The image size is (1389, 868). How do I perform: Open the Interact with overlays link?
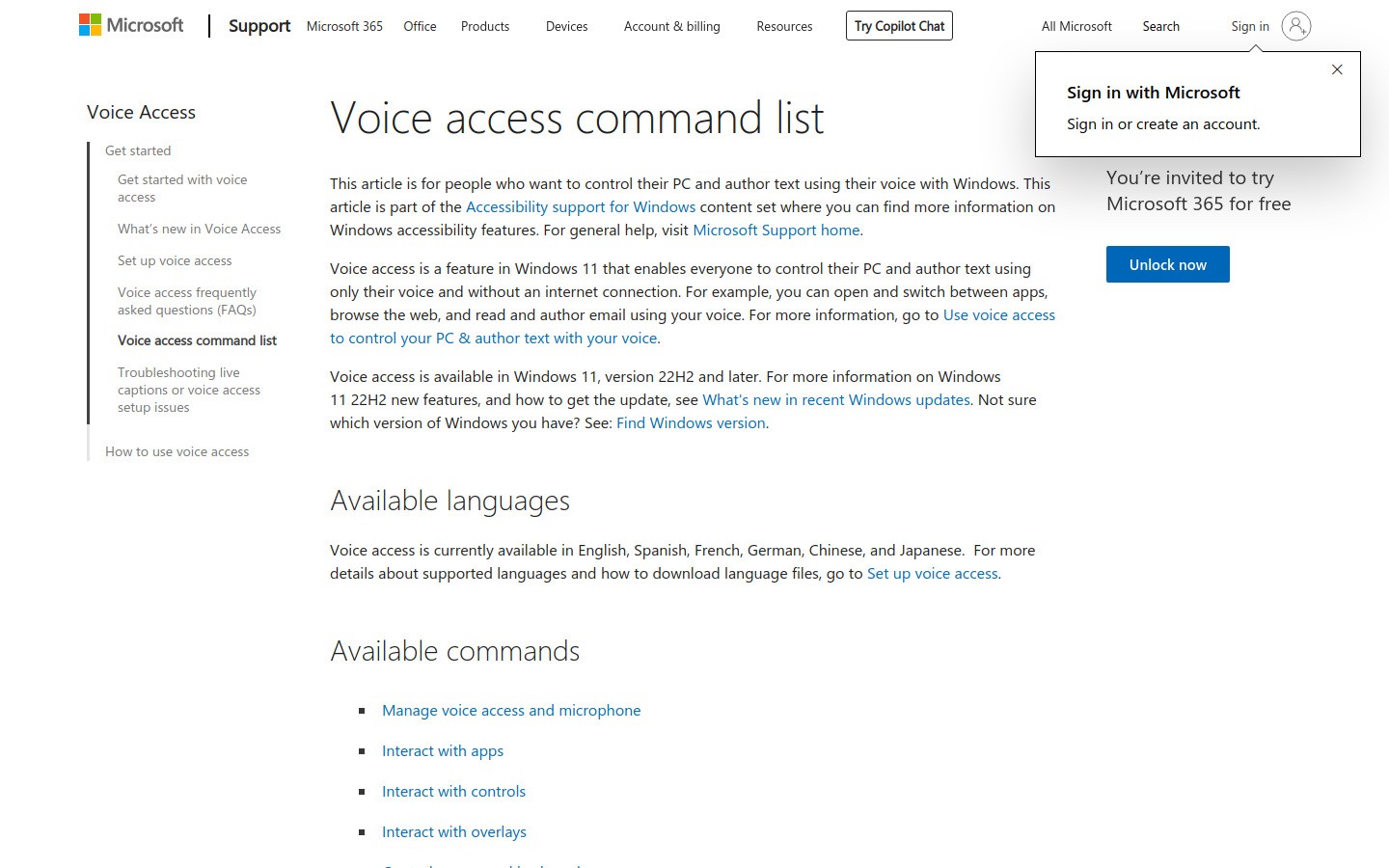tap(454, 830)
